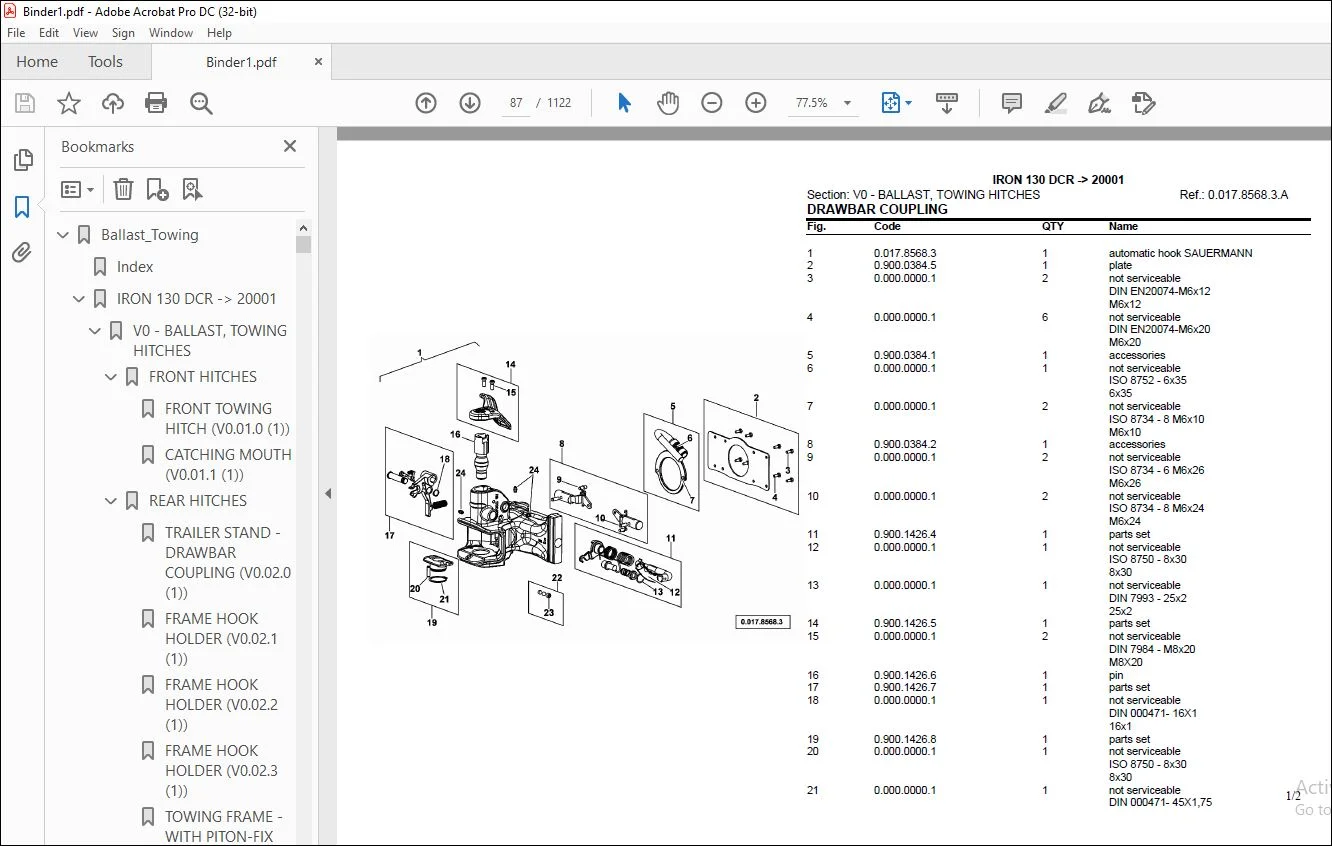Collapse the navigation pane with the arrow
The height and width of the screenshot is (846, 1332).
coord(328,493)
